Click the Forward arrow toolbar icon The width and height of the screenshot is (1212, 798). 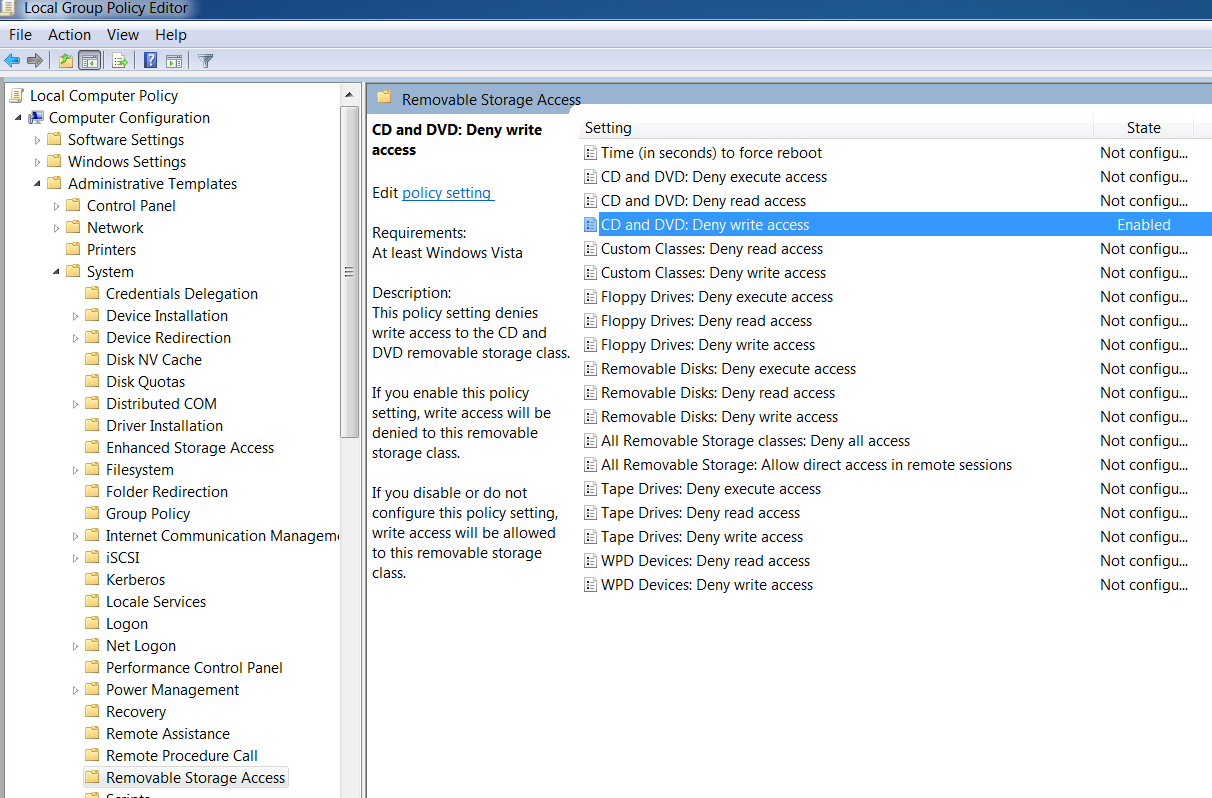[x=35, y=60]
